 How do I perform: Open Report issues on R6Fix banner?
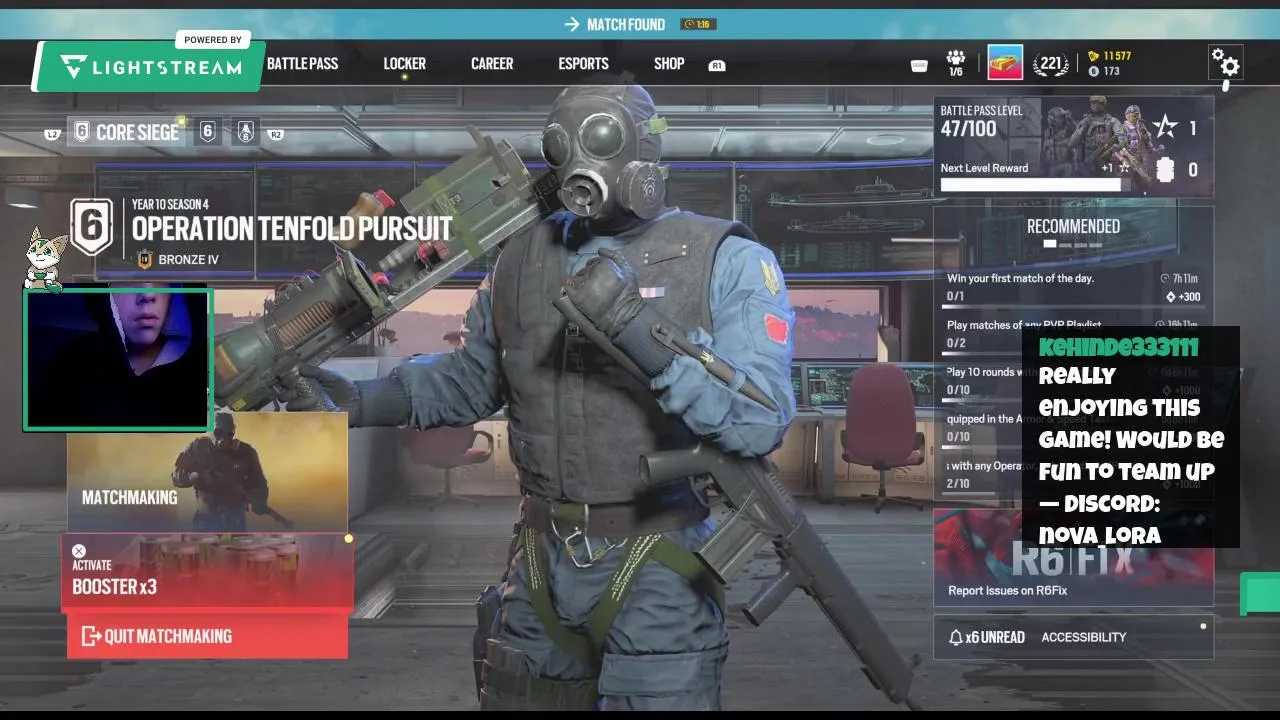coord(1073,557)
